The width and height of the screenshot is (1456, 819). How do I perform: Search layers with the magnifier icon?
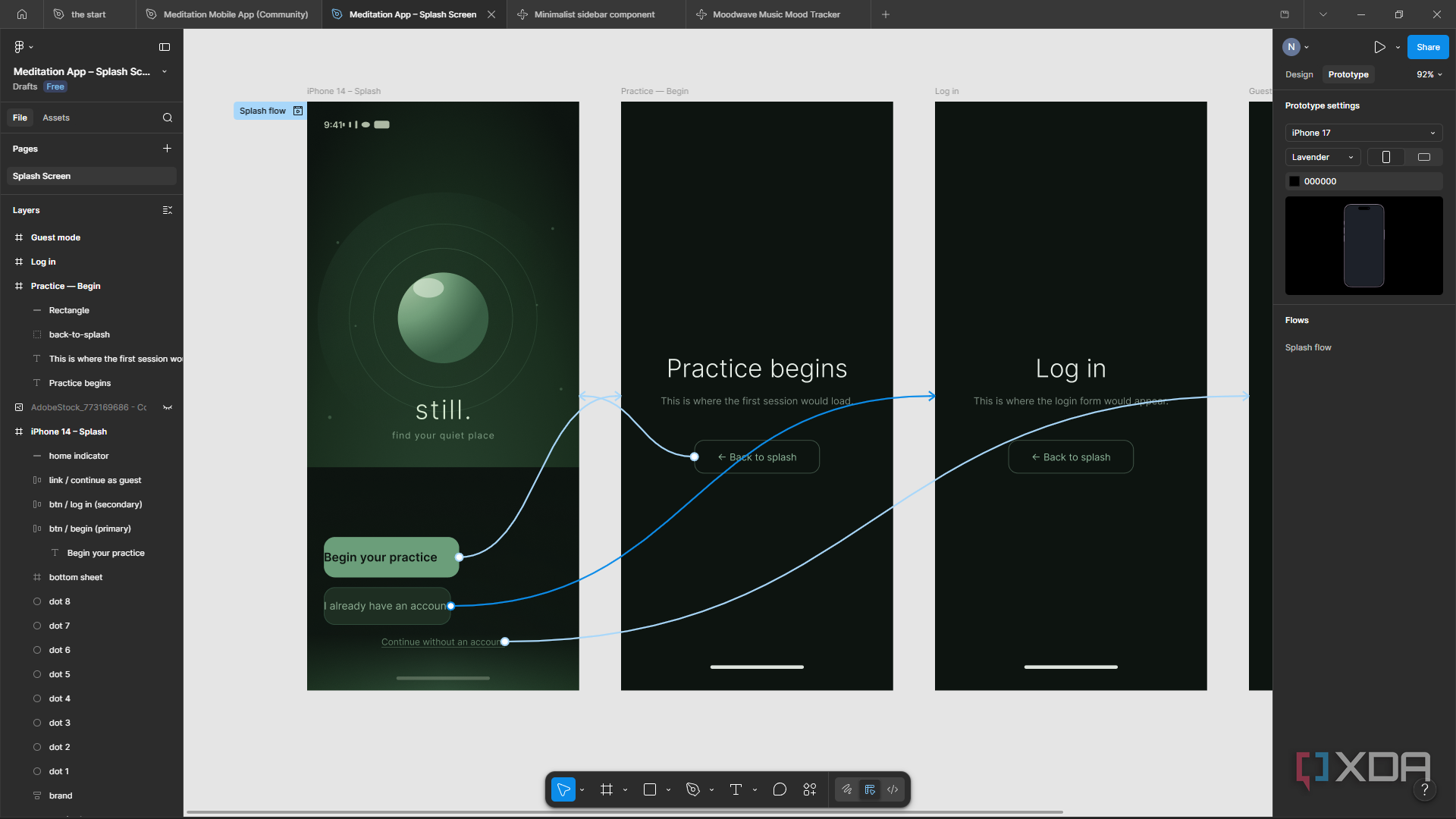tap(168, 118)
